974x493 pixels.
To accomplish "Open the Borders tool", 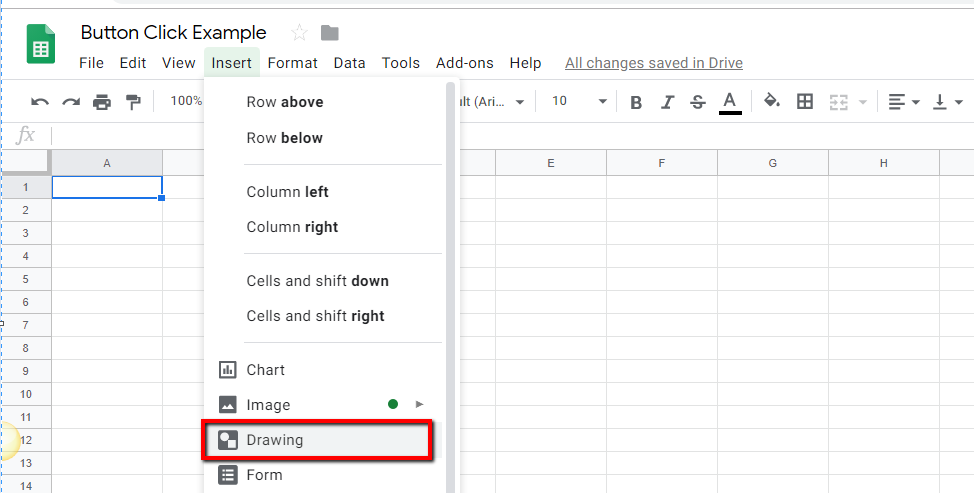I will click(x=805, y=101).
